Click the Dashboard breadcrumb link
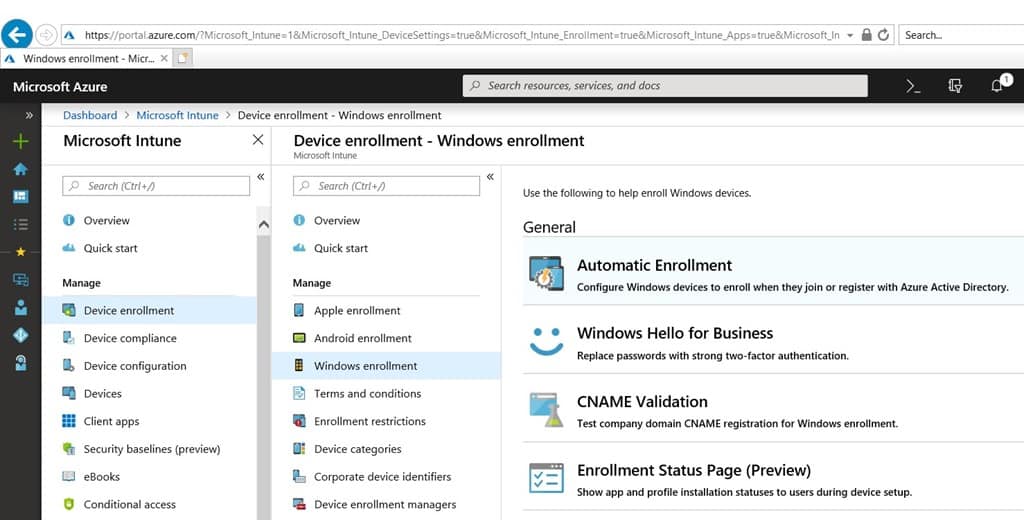 (x=90, y=115)
